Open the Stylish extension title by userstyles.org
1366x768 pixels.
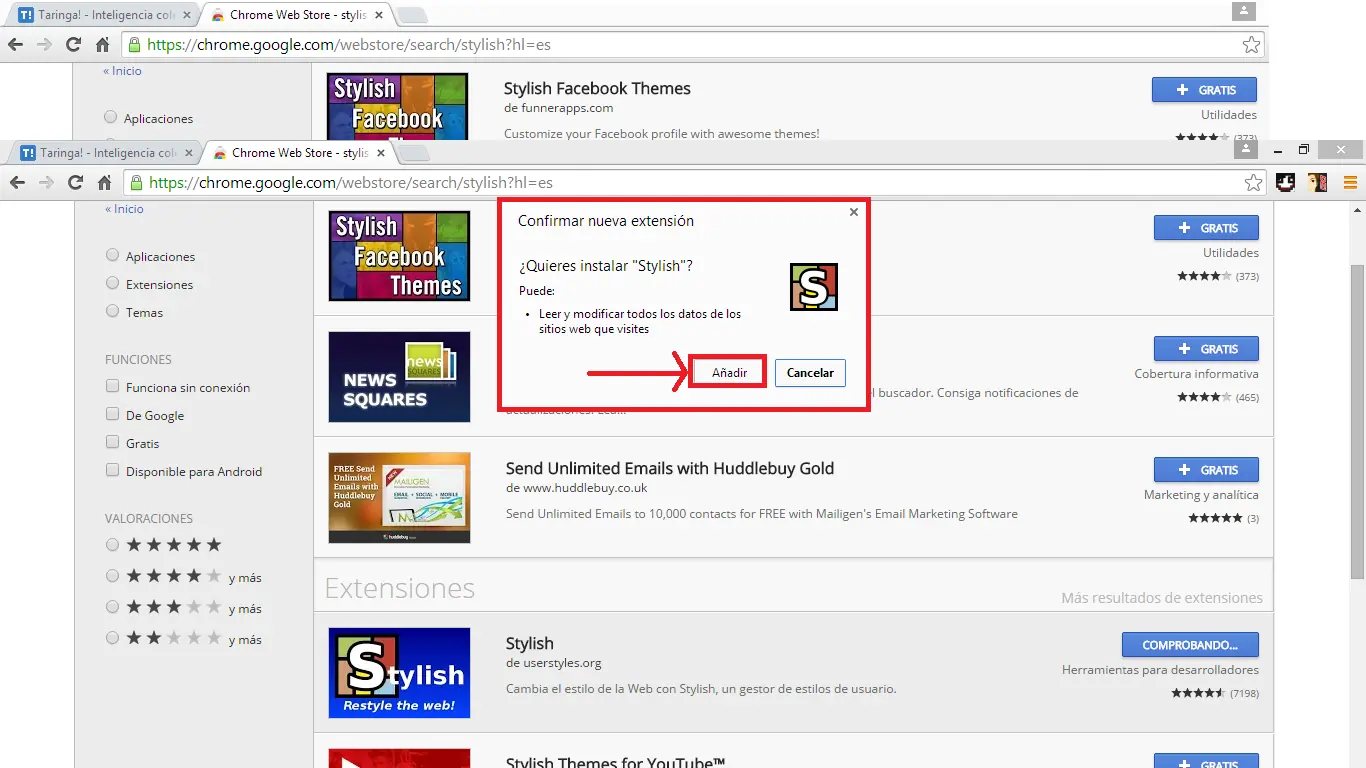(529, 643)
